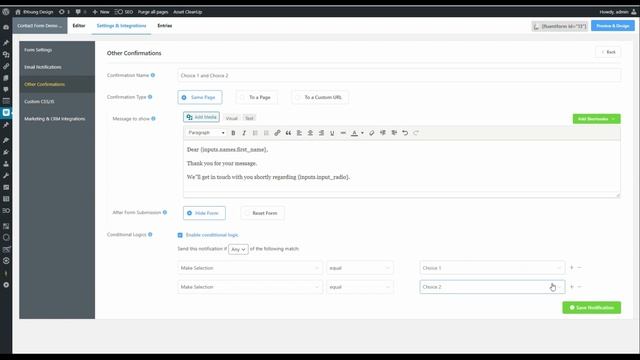
Task: Switch to the Entries tab
Action: pos(164,26)
